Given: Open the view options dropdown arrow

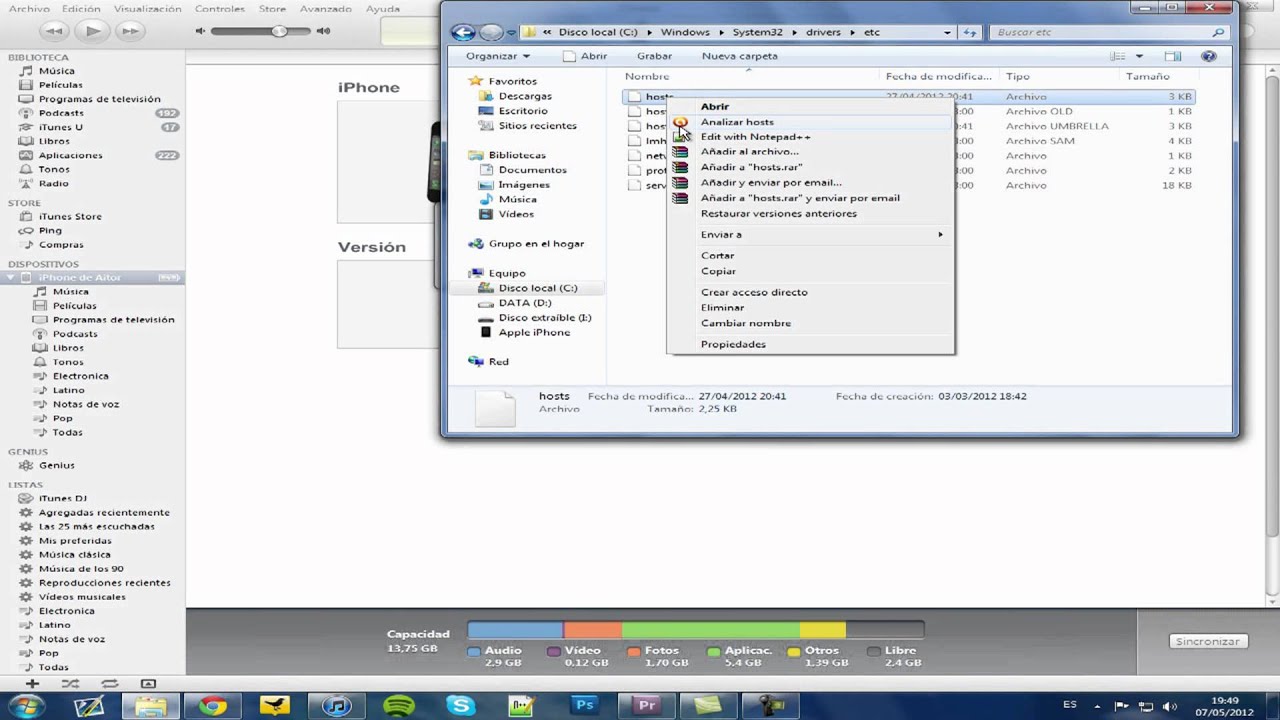Looking at the screenshot, I should pyautogui.click(x=1139, y=56).
